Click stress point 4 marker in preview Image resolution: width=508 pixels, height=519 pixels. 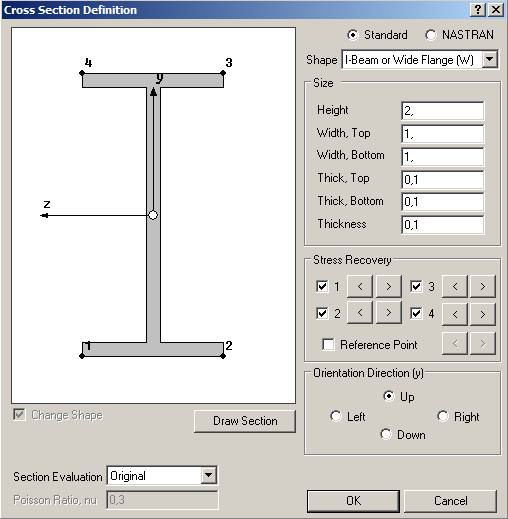click(82, 73)
